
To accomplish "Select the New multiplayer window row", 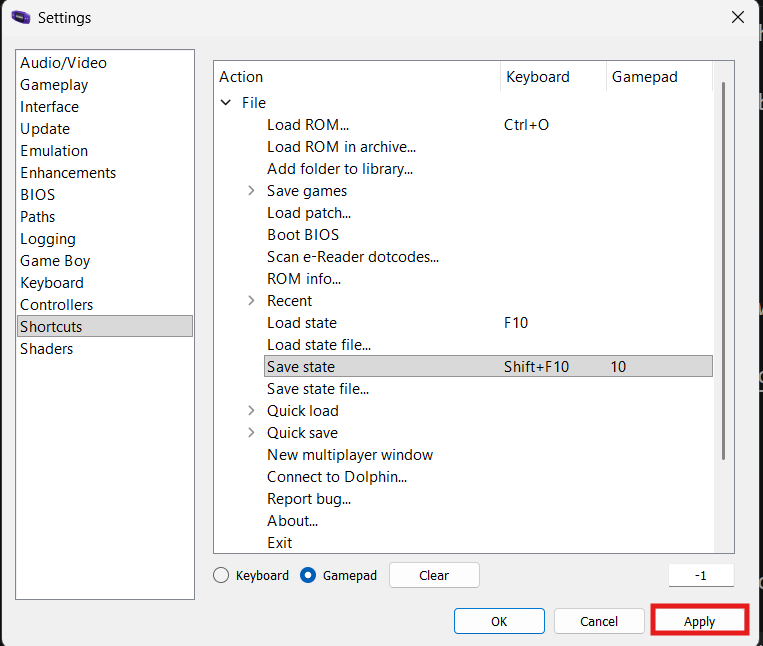I will click(488, 454).
